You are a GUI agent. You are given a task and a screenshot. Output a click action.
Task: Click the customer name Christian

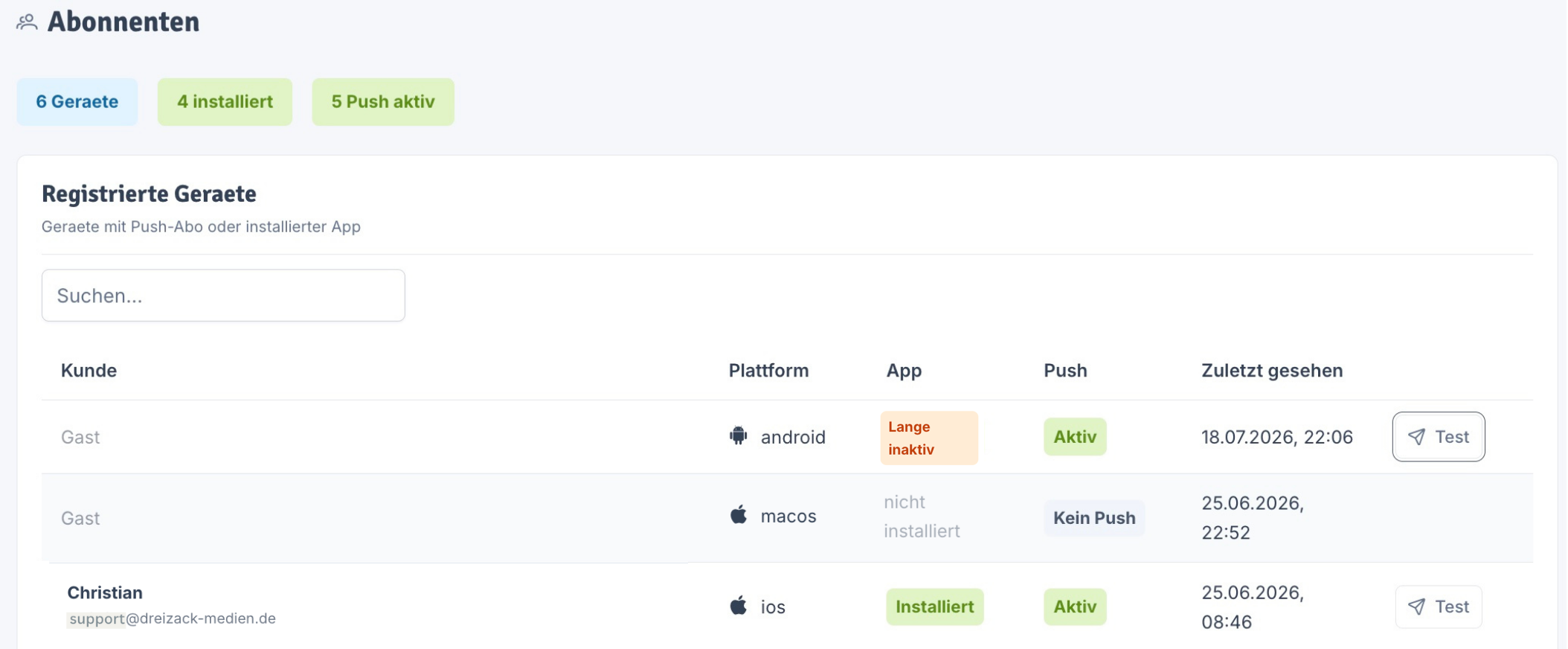pos(105,592)
